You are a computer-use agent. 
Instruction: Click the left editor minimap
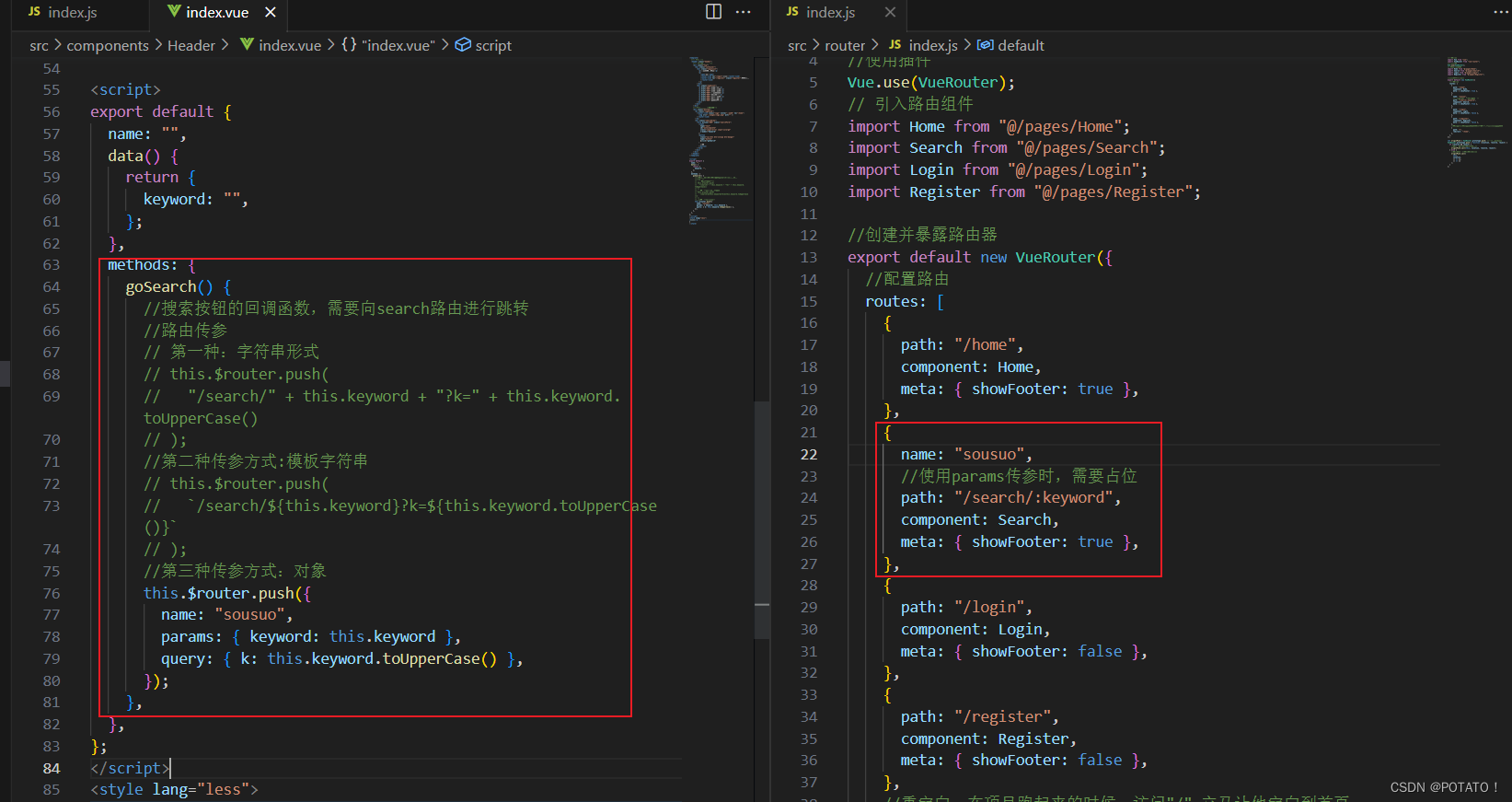721,140
